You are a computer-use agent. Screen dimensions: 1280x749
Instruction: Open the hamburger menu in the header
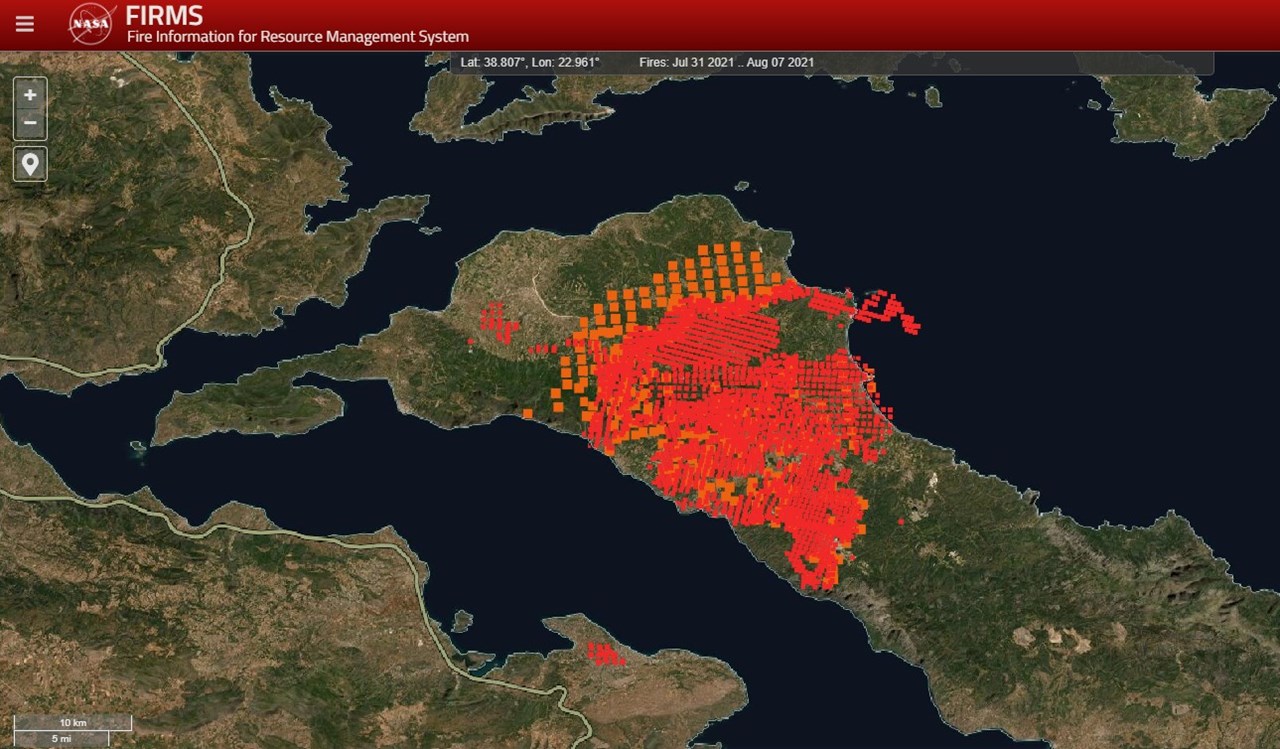[25, 24]
